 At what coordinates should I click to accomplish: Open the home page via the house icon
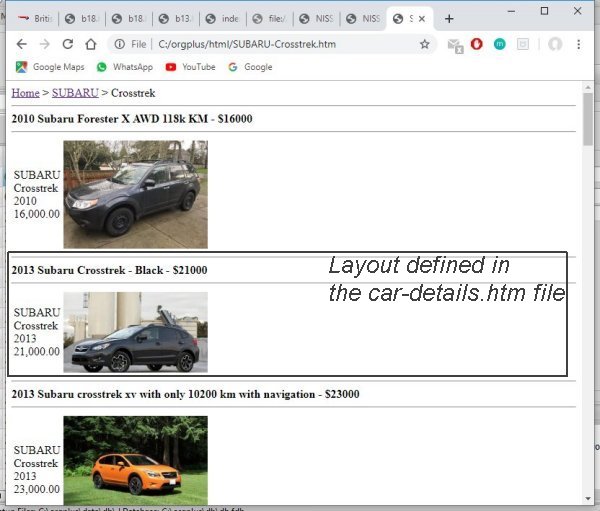(91, 44)
